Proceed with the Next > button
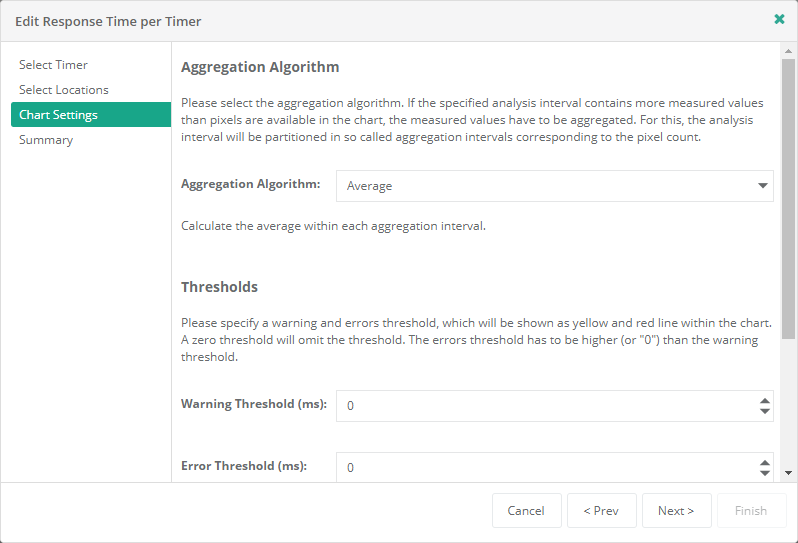The width and height of the screenshot is (798, 543). tap(676, 511)
